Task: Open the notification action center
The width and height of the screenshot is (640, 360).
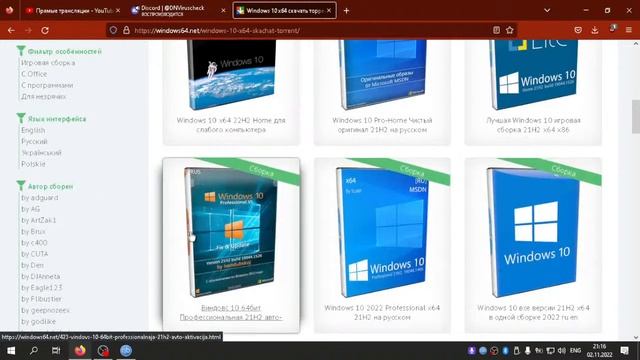Action: tap(624, 351)
